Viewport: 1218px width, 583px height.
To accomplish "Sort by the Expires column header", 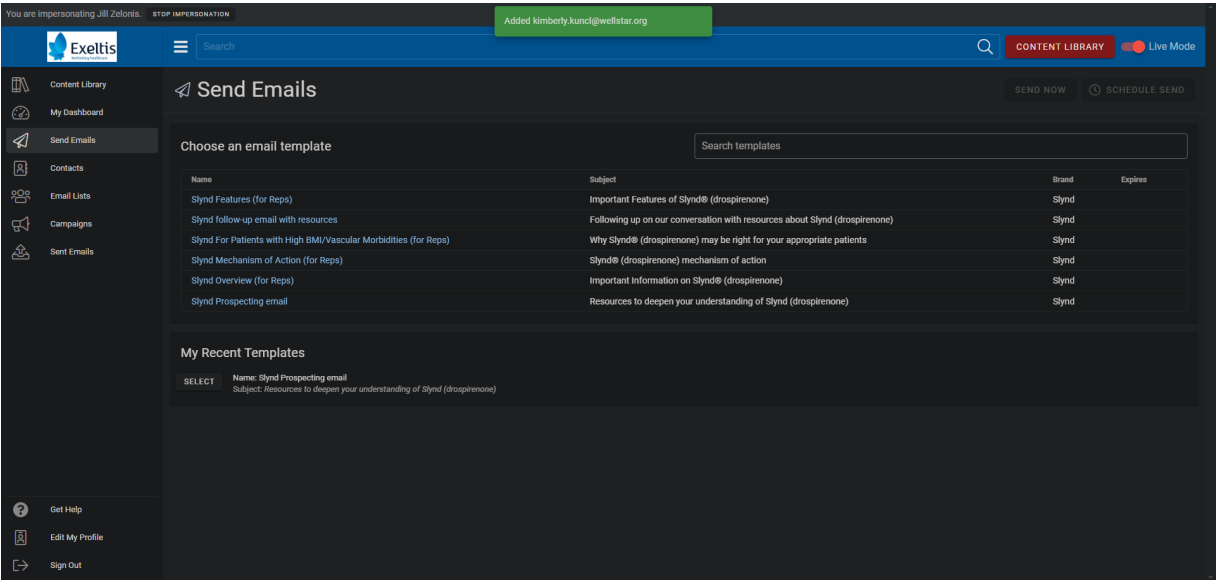I will pos(1134,180).
